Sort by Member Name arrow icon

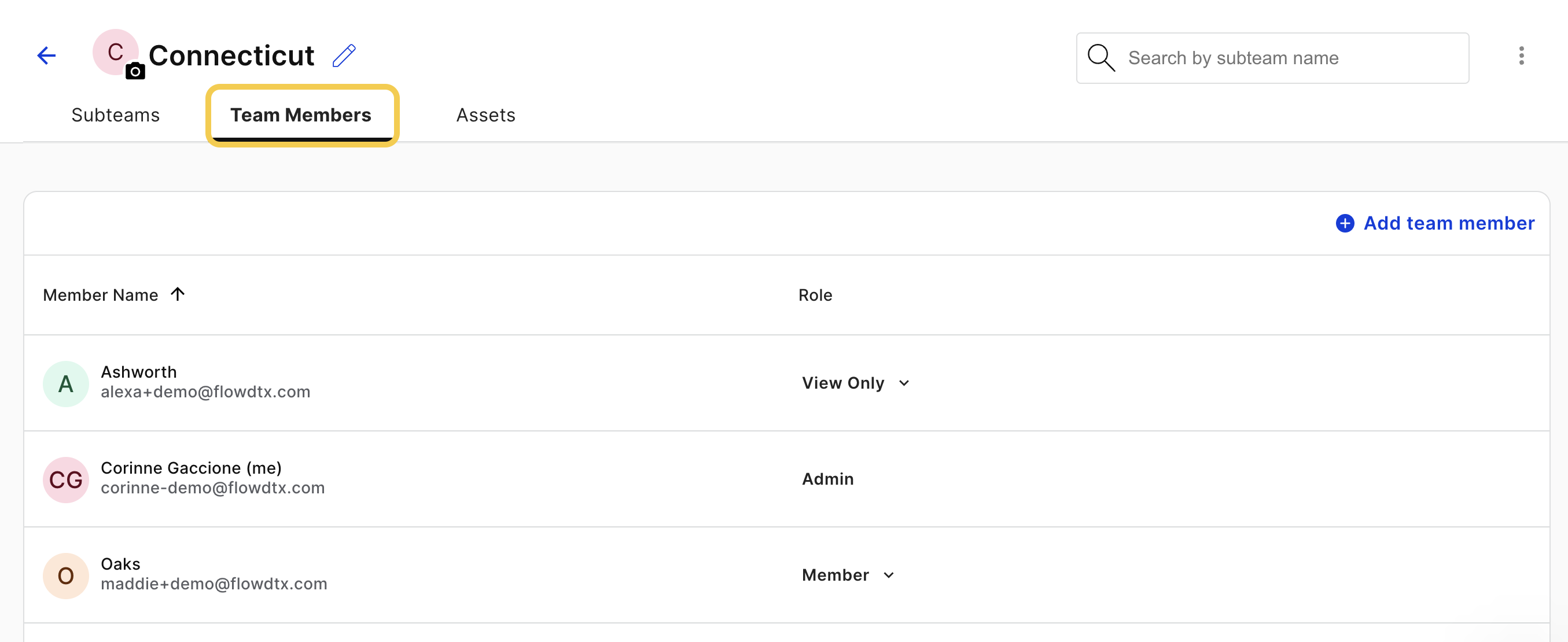[x=178, y=294]
